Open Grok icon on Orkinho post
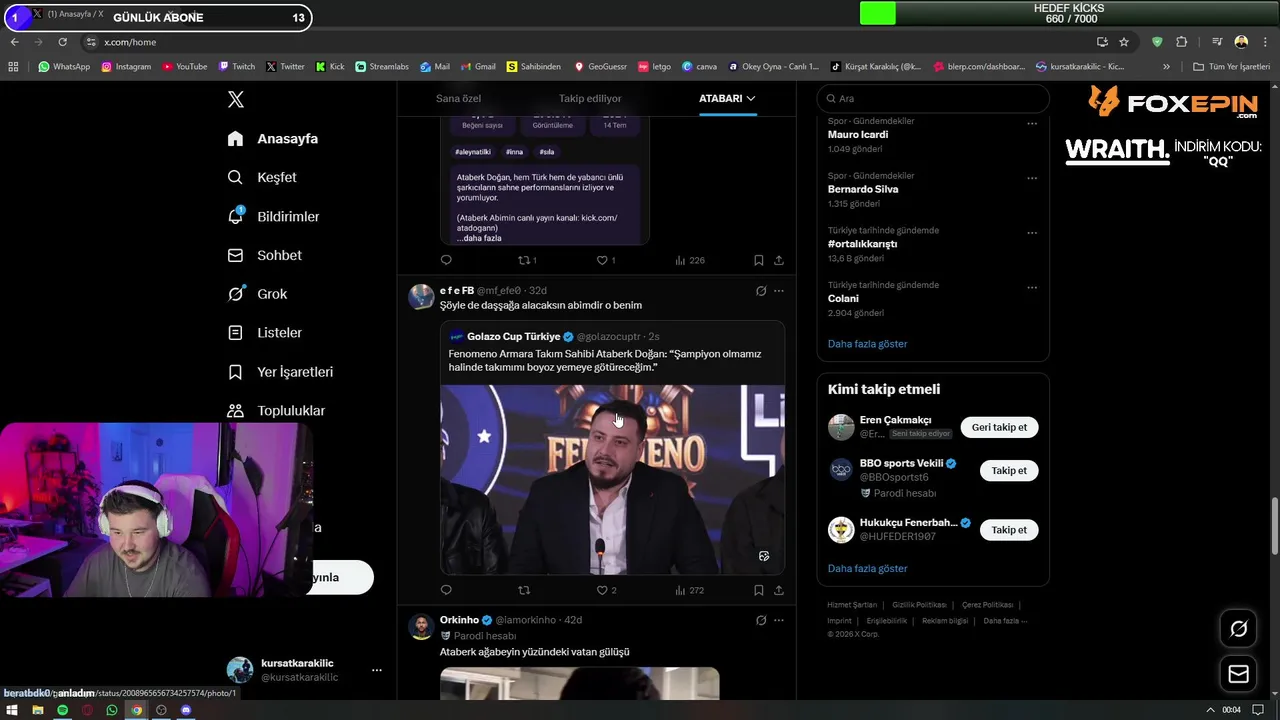 click(x=761, y=620)
